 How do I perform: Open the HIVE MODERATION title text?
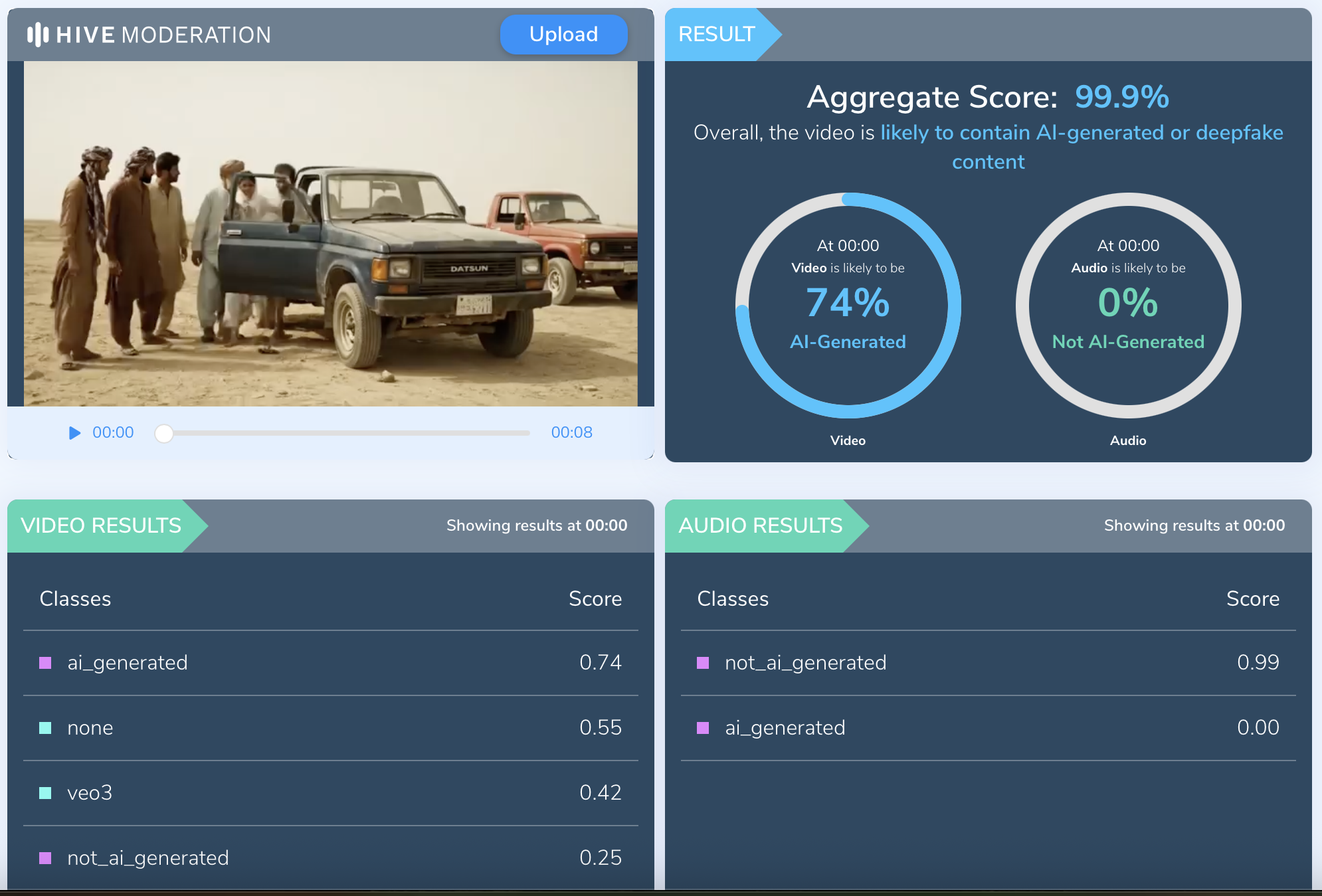tap(163, 35)
